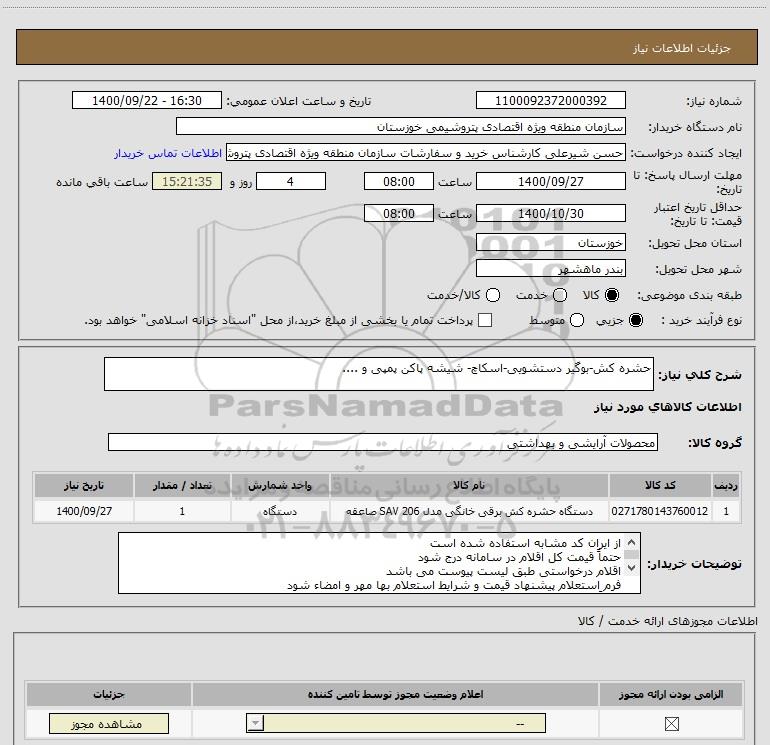Select the متوسط purchase type radio

(x=577, y=320)
